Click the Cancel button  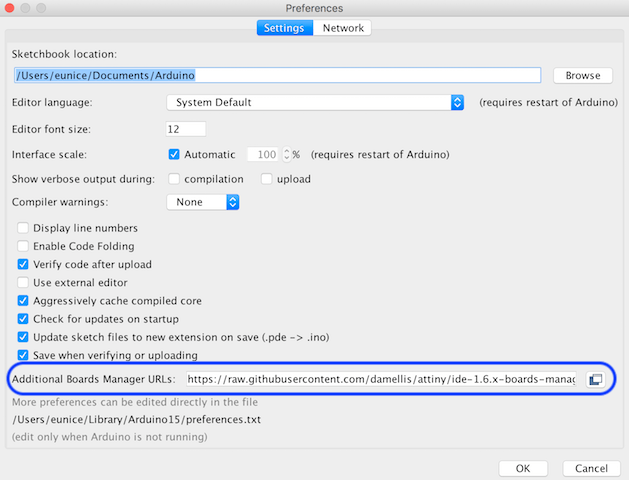(x=591, y=468)
